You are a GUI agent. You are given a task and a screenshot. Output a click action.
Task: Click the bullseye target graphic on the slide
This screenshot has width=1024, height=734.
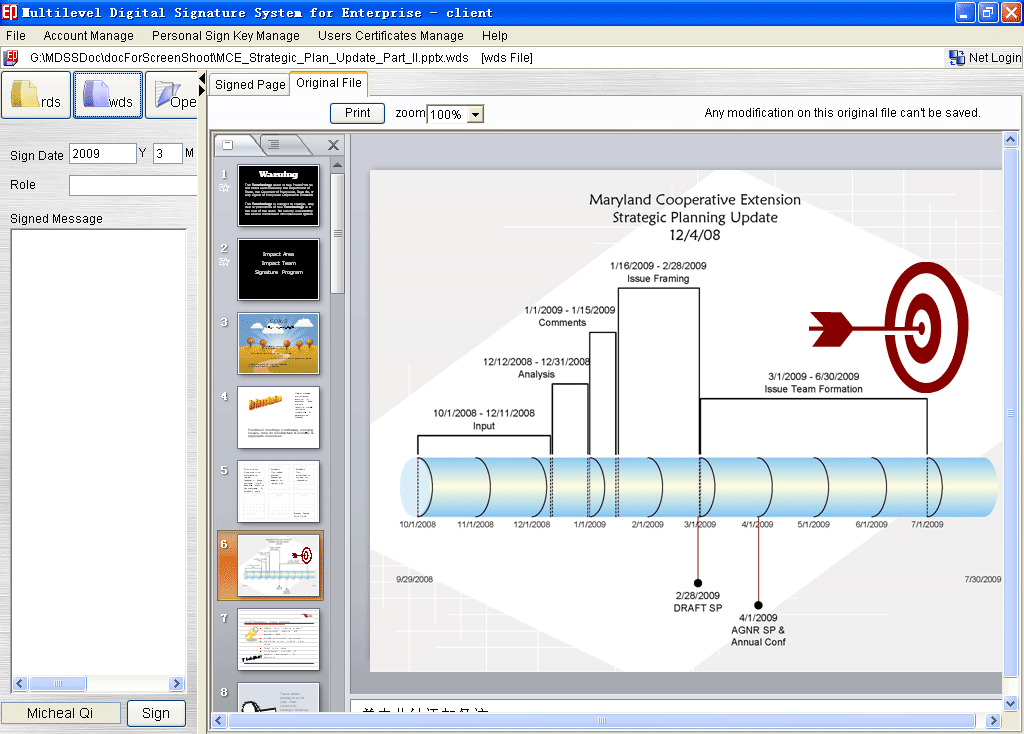pyautogui.click(x=926, y=327)
